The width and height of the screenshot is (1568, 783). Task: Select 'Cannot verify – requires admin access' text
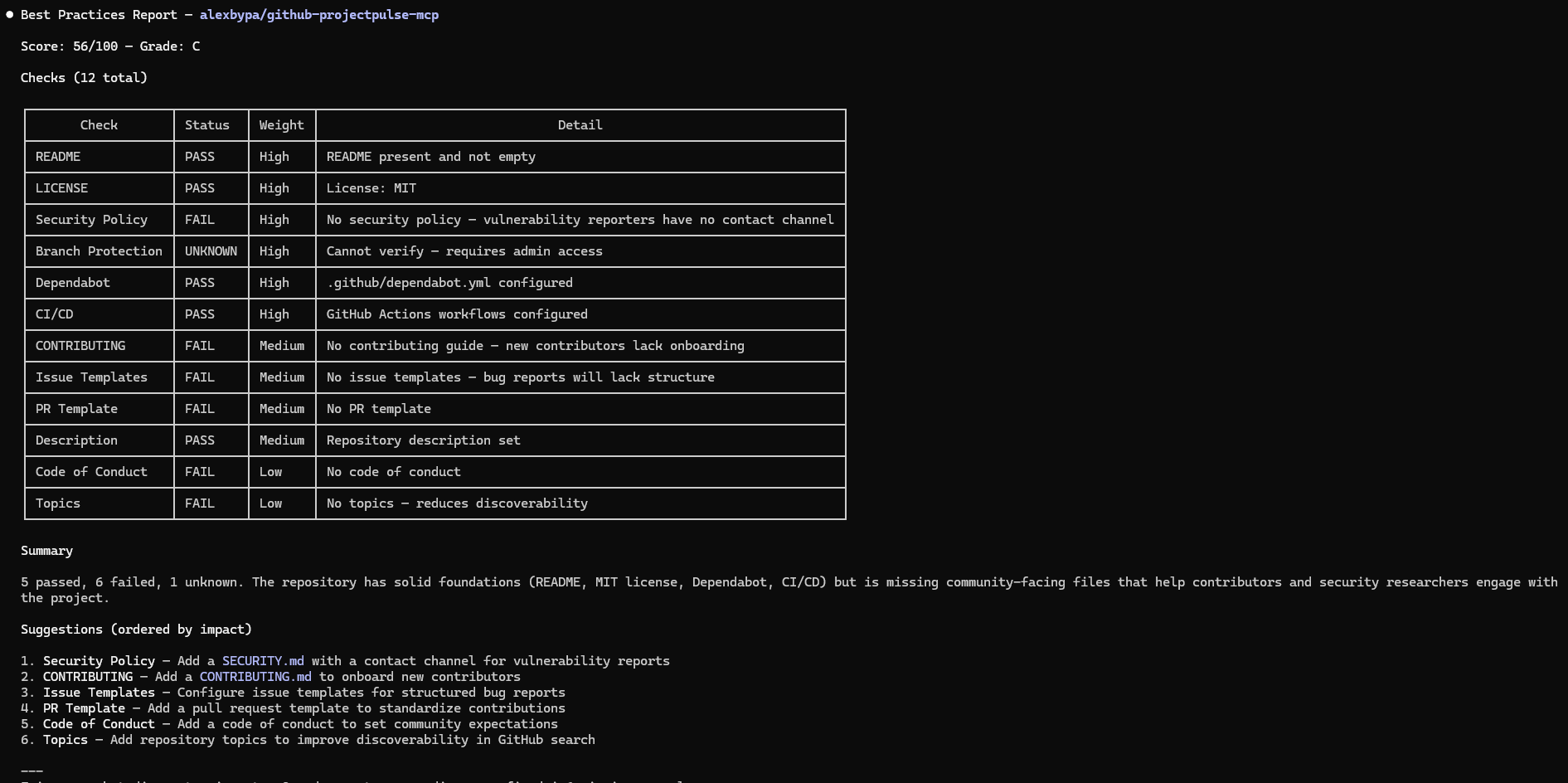point(464,251)
